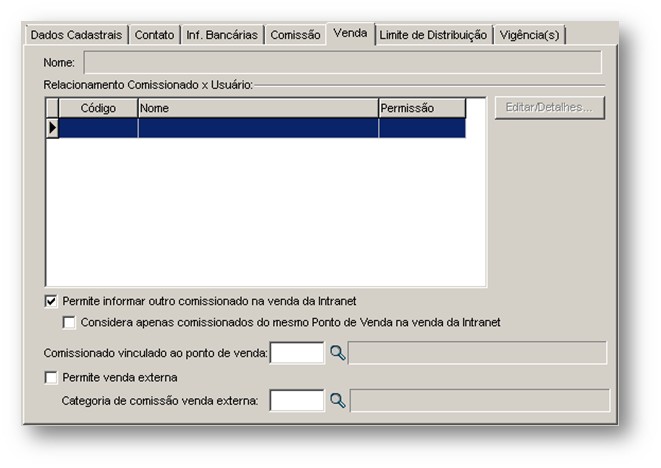This screenshot has height=468, width=661.
Task: Click the Comissionado vinculado code input field
Action: (x=297, y=353)
